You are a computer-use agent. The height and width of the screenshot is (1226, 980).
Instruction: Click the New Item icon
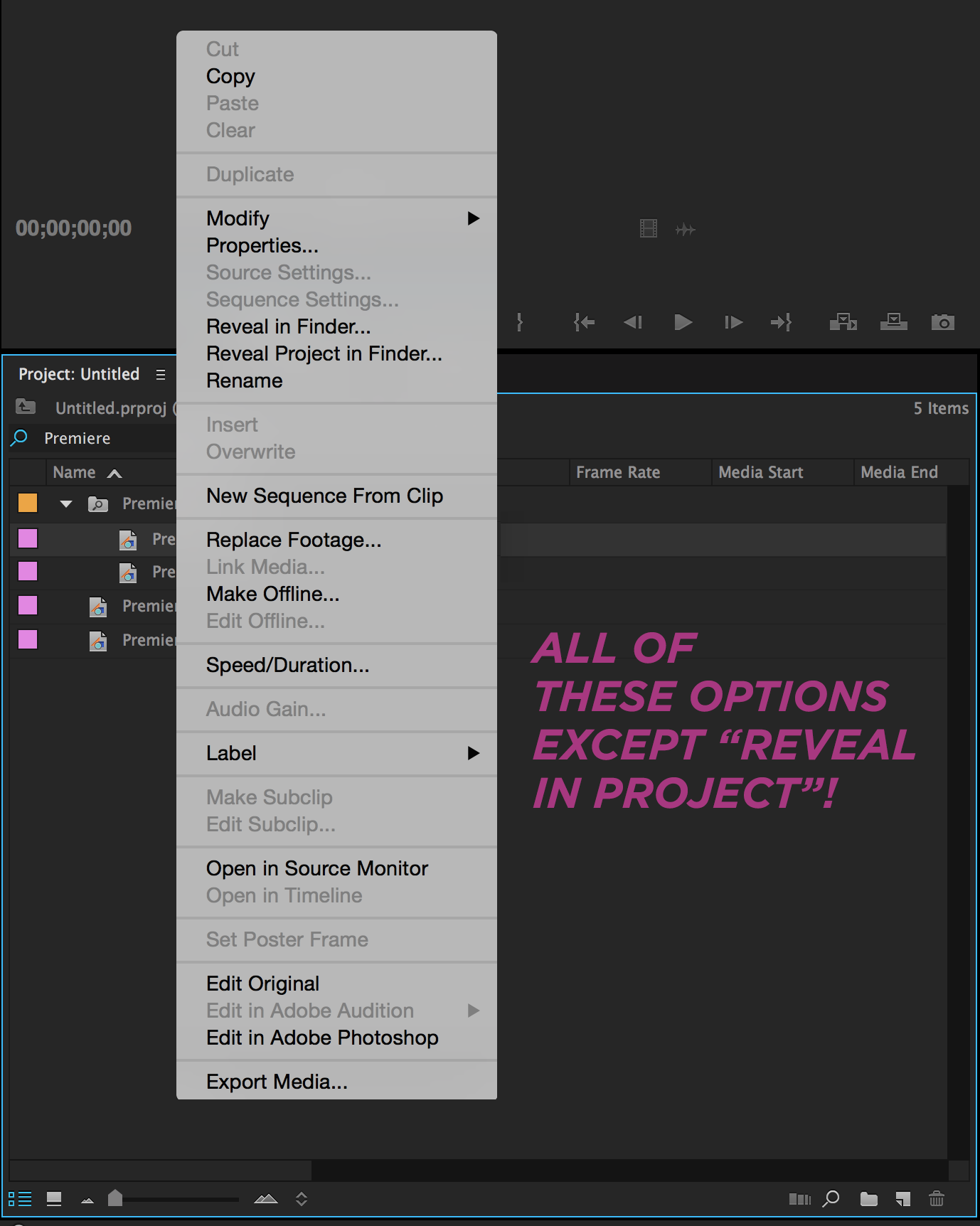tap(903, 1199)
